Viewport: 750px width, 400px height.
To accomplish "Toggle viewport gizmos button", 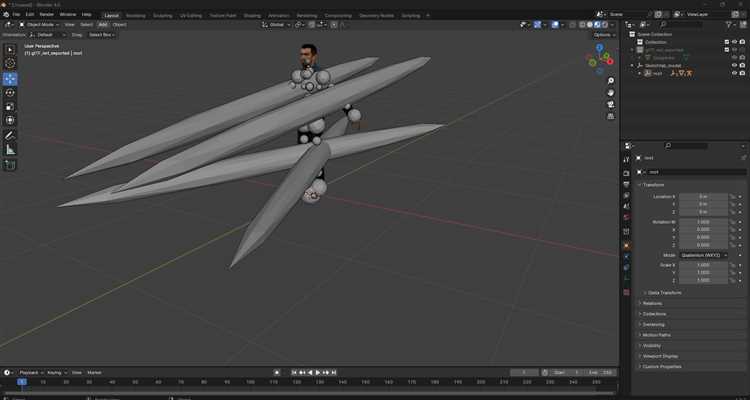I will click(x=537, y=24).
